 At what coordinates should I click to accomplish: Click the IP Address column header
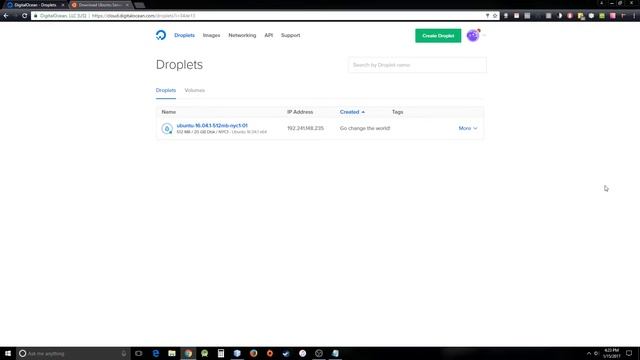pyautogui.click(x=300, y=112)
